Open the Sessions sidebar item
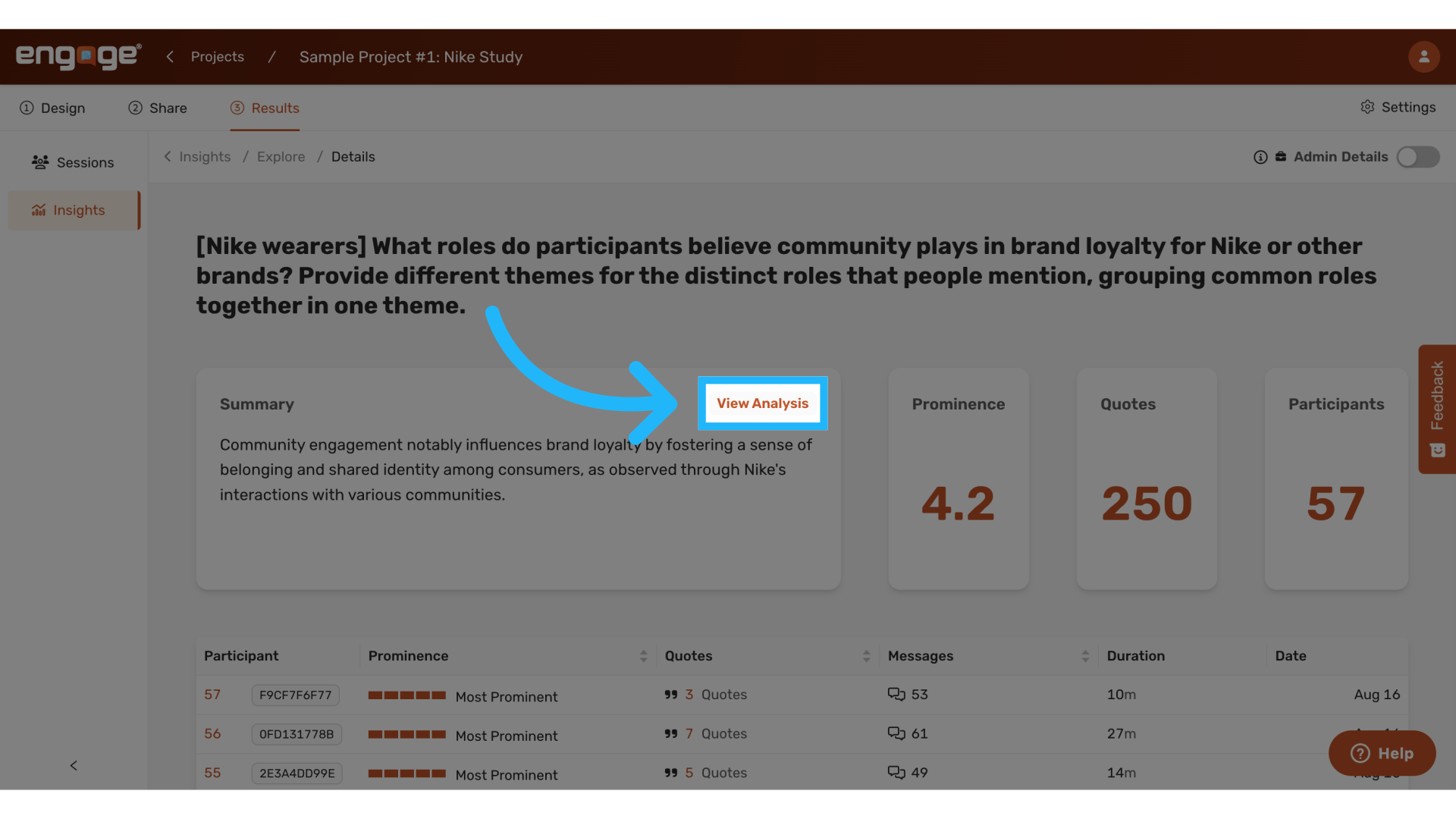The width and height of the screenshot is (1456, 819). click(x=74, y=162)
